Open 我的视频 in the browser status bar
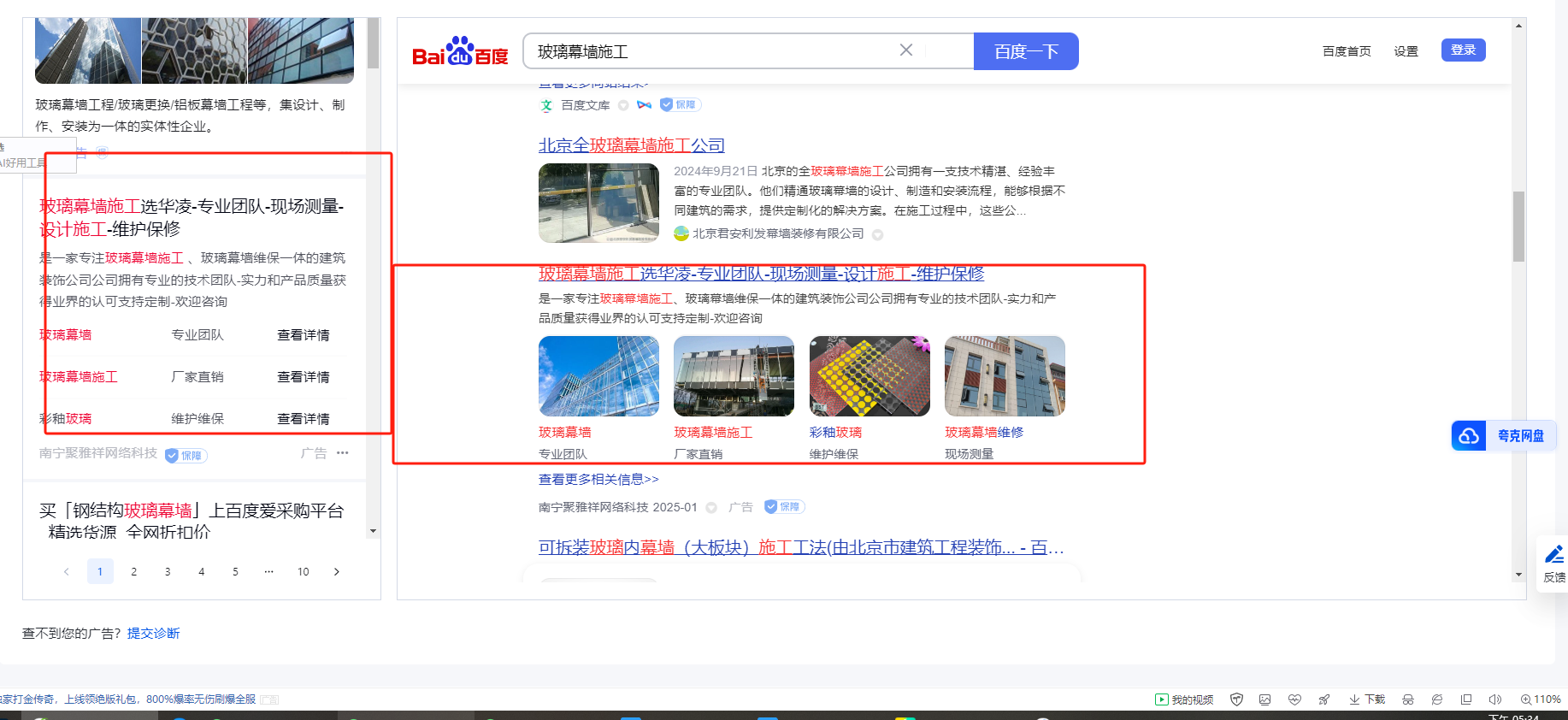The width and height of the screenshot is (1568, 720). point(1184,699)
